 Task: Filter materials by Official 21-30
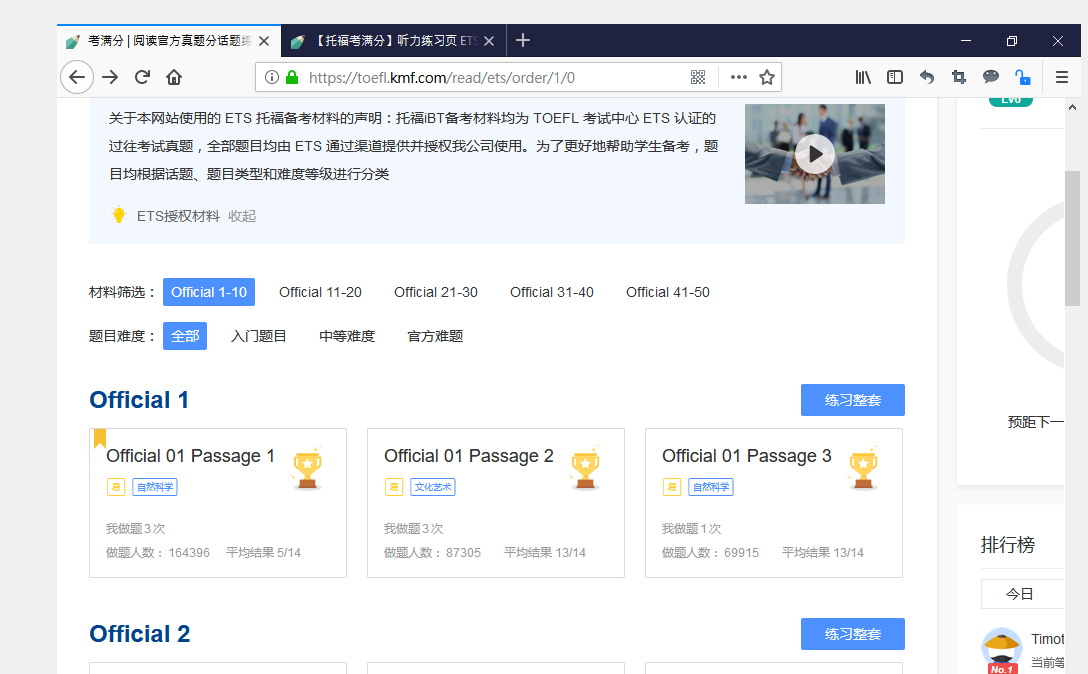tap(436, 292)
